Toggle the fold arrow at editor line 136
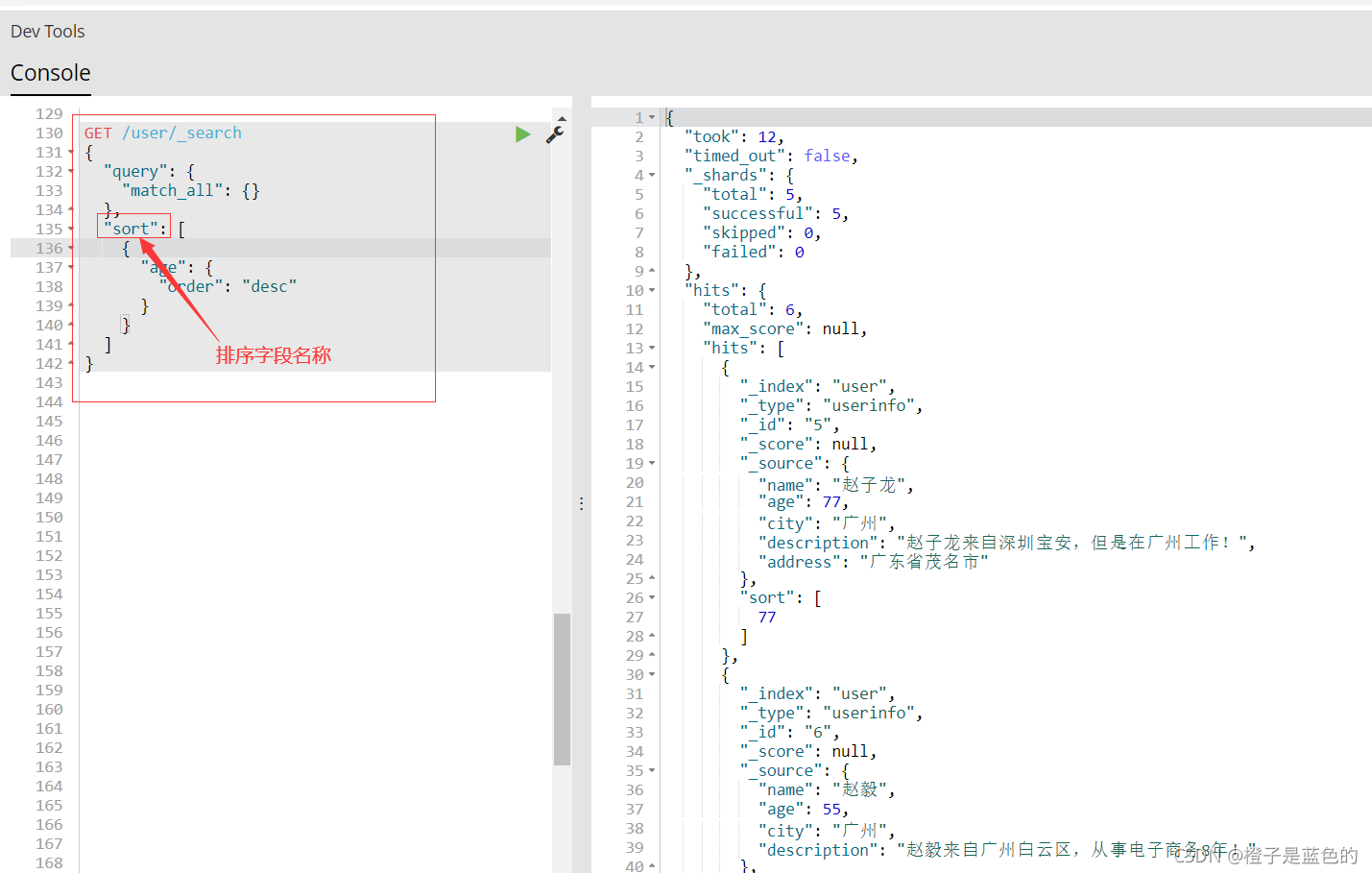 pyautogui.click(x=71, y=249)
